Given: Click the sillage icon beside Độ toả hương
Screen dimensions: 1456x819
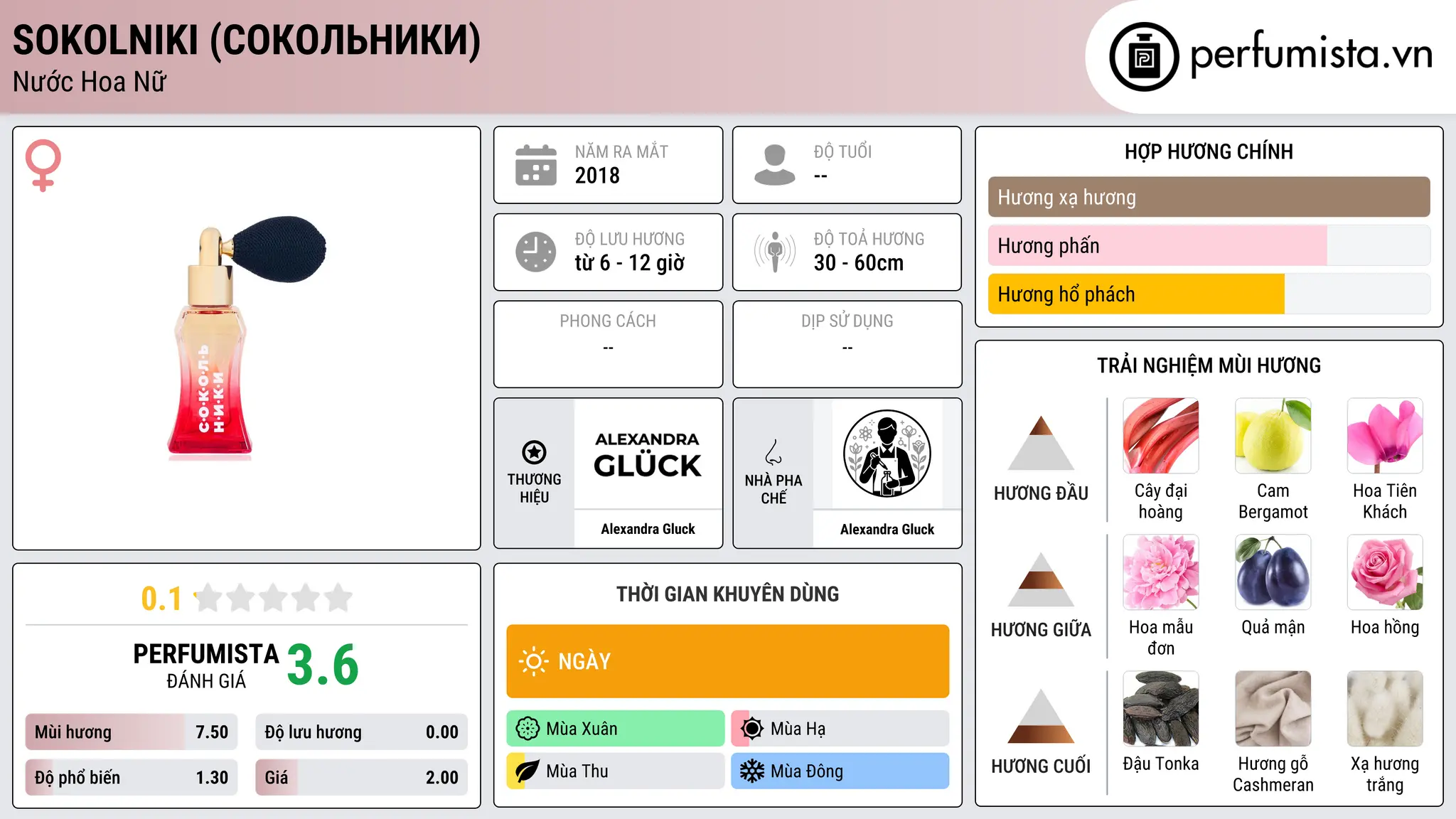Looking at the screenshot, I should tap(775, 252).
